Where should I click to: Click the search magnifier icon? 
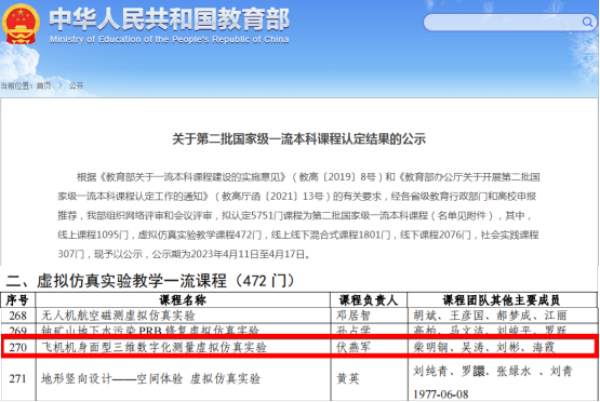587,22
